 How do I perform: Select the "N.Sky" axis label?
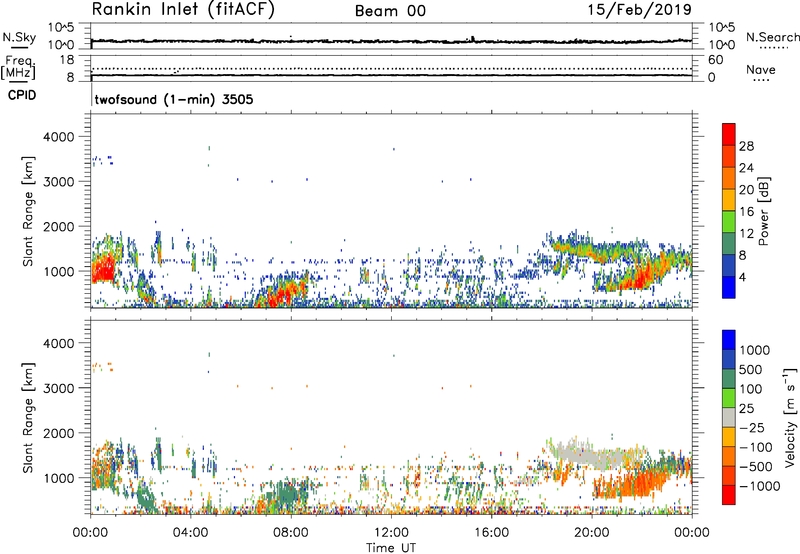(19, 37)
